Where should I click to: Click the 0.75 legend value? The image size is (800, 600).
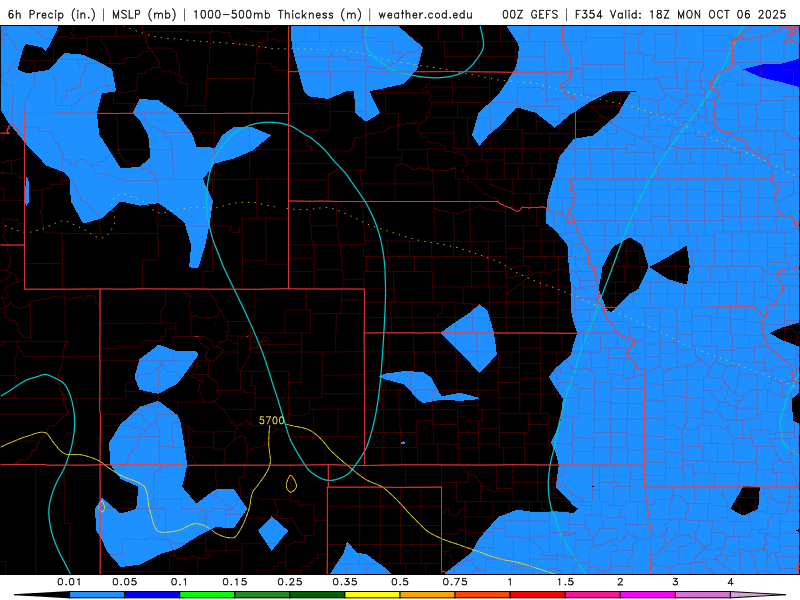tap(455, 582)
